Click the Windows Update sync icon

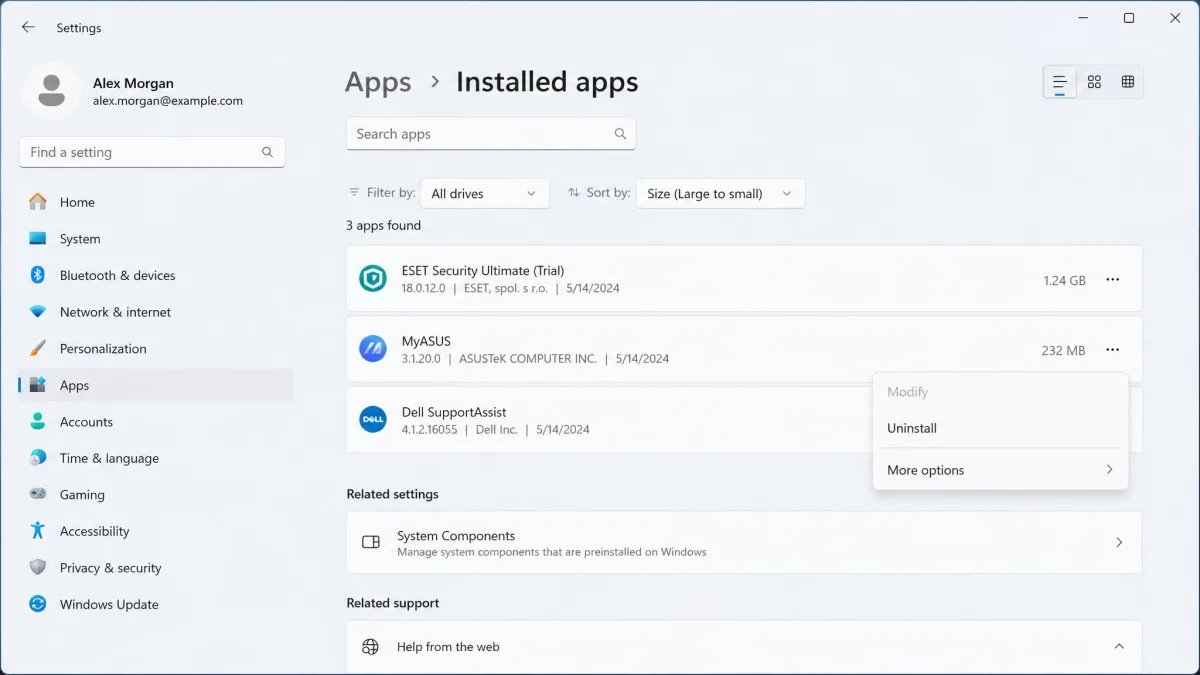point(38,604)
